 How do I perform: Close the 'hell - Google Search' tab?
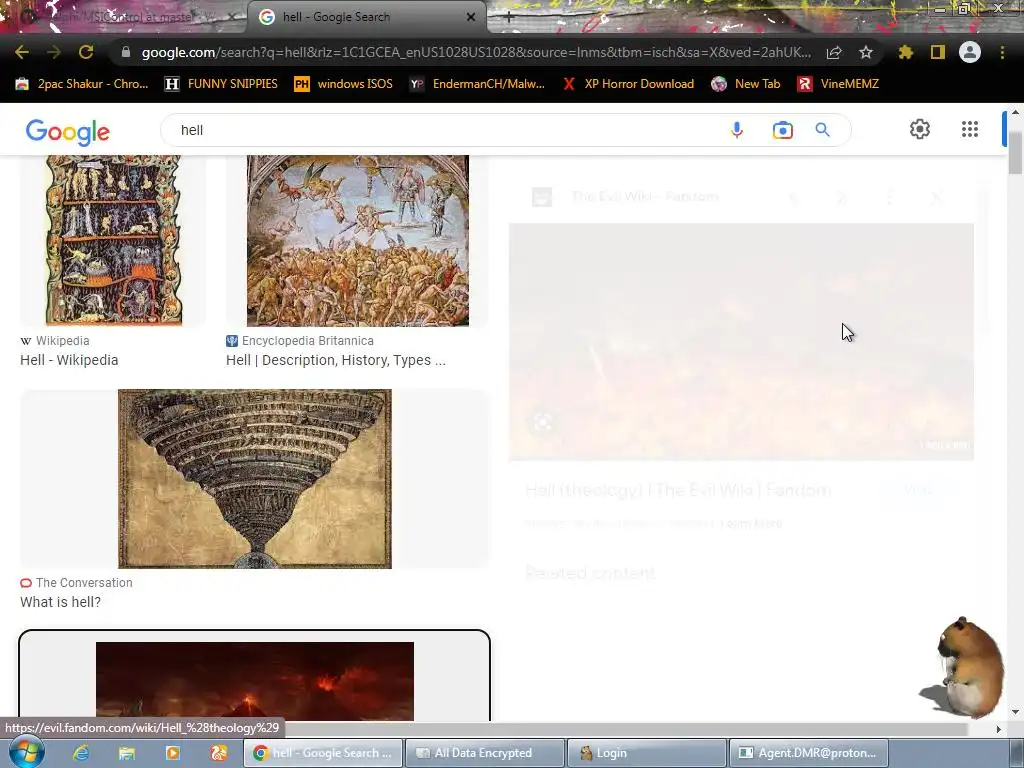click(471, 17)
